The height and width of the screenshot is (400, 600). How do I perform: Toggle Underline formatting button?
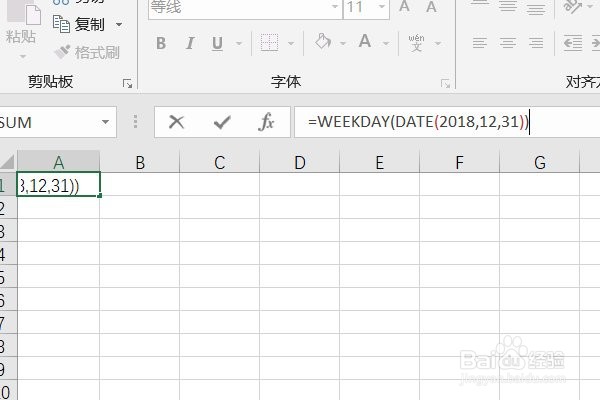(x=217, y=43)
